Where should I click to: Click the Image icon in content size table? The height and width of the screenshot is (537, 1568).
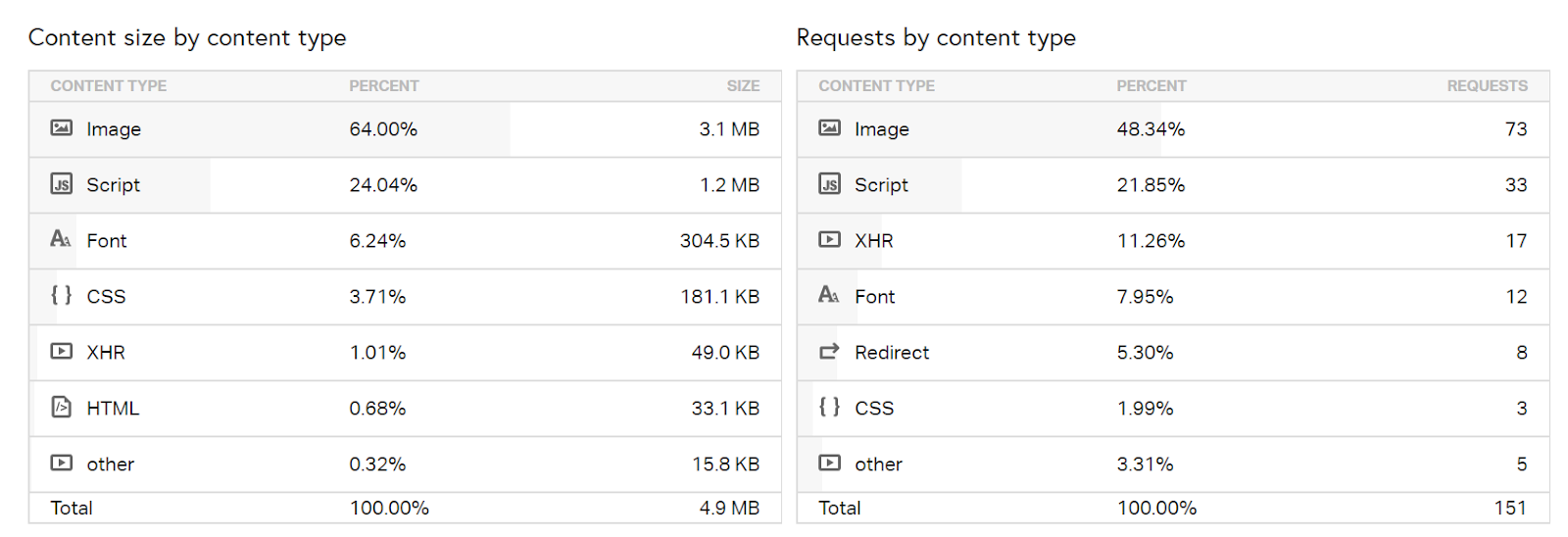pos(61,128)
